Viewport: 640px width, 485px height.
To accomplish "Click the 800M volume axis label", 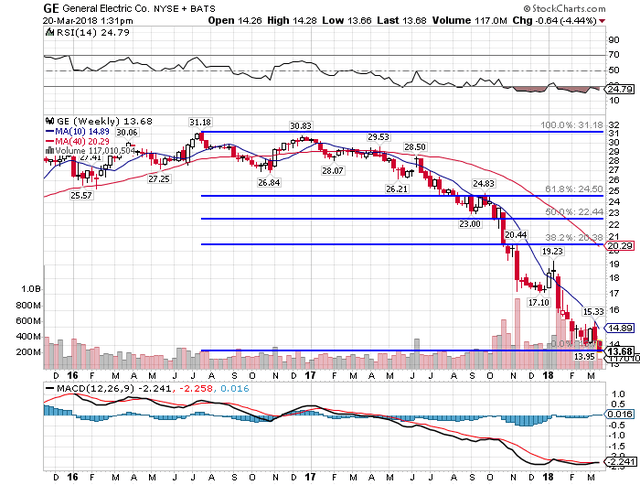I will click(29, 305).
